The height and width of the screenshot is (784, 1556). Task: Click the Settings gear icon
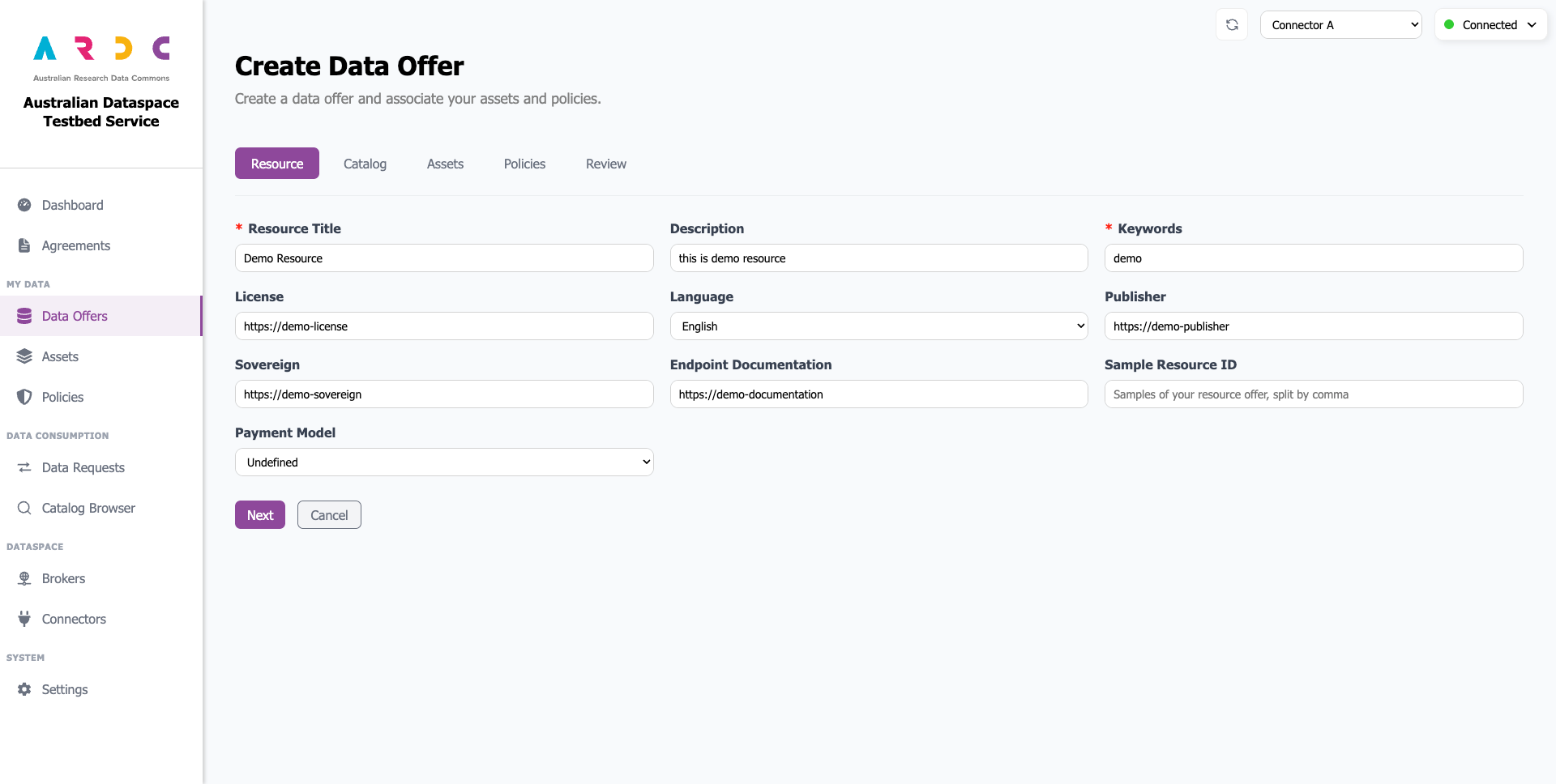tap(24, 689)
